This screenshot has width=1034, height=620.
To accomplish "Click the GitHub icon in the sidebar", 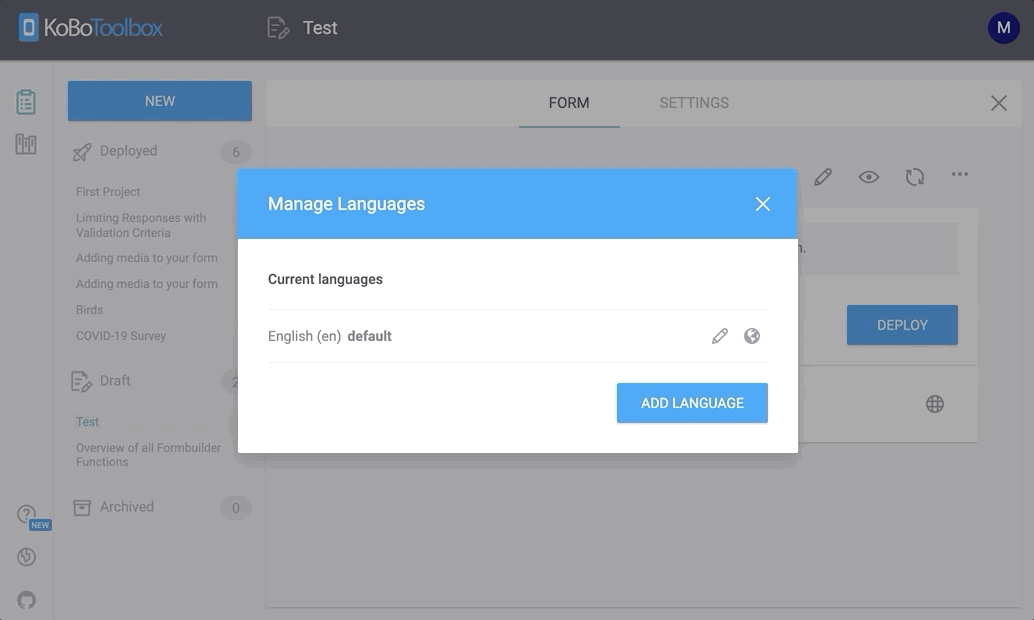I will 27,600.
